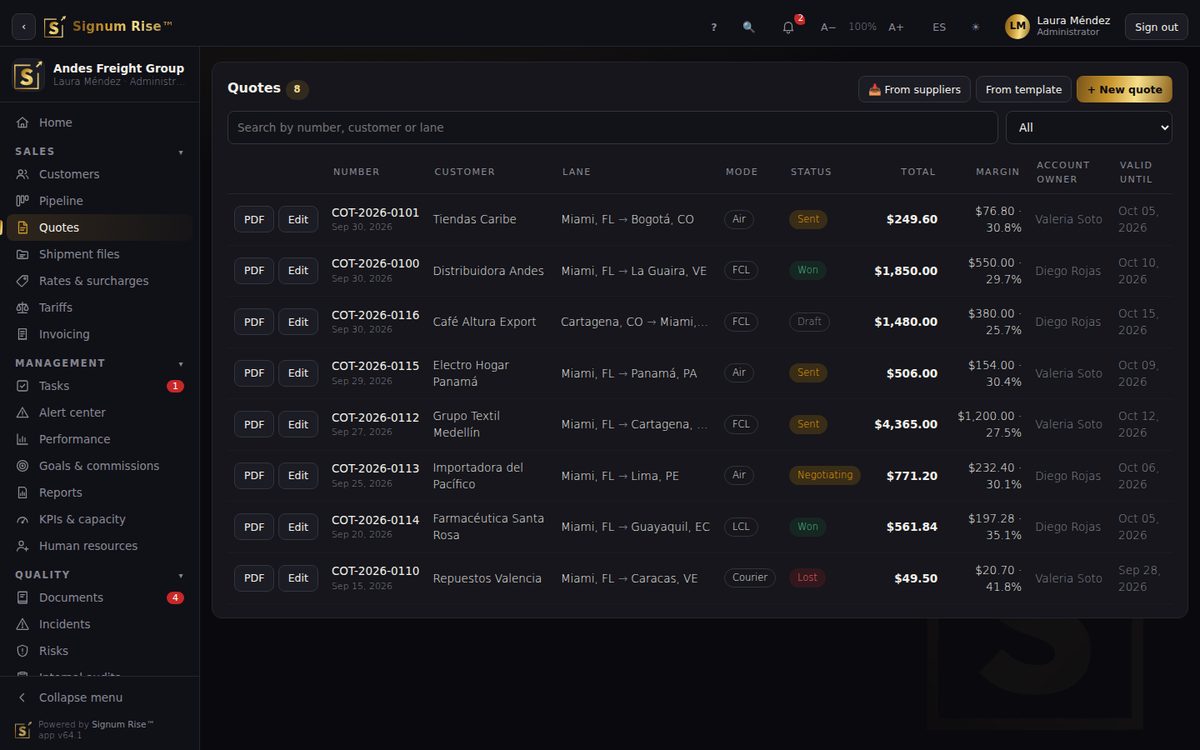Edit quote COT-2026-0100
This screenshot has height=750, width=1200.
tap(298, 270)
